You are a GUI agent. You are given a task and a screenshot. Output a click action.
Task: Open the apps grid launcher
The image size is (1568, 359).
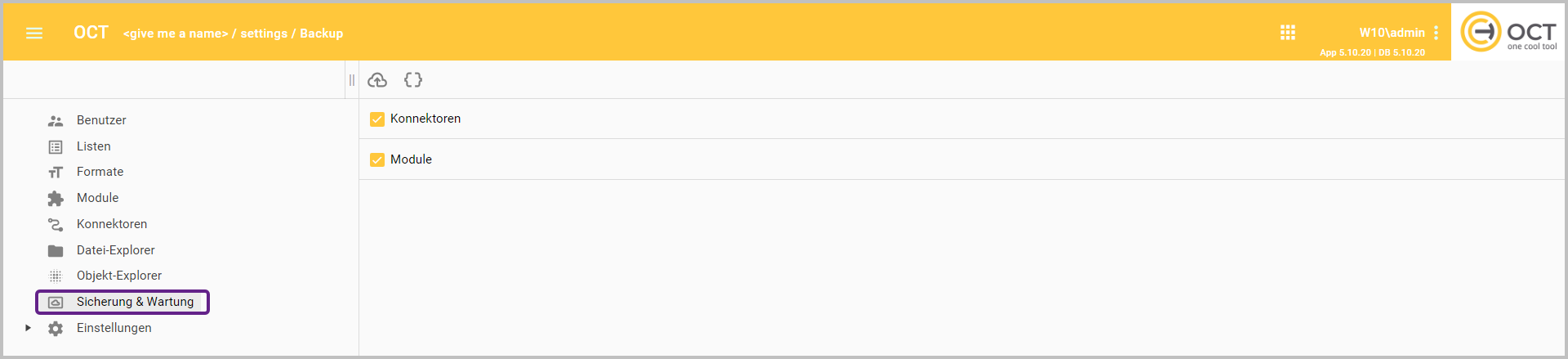click(x=1288, y=33)
